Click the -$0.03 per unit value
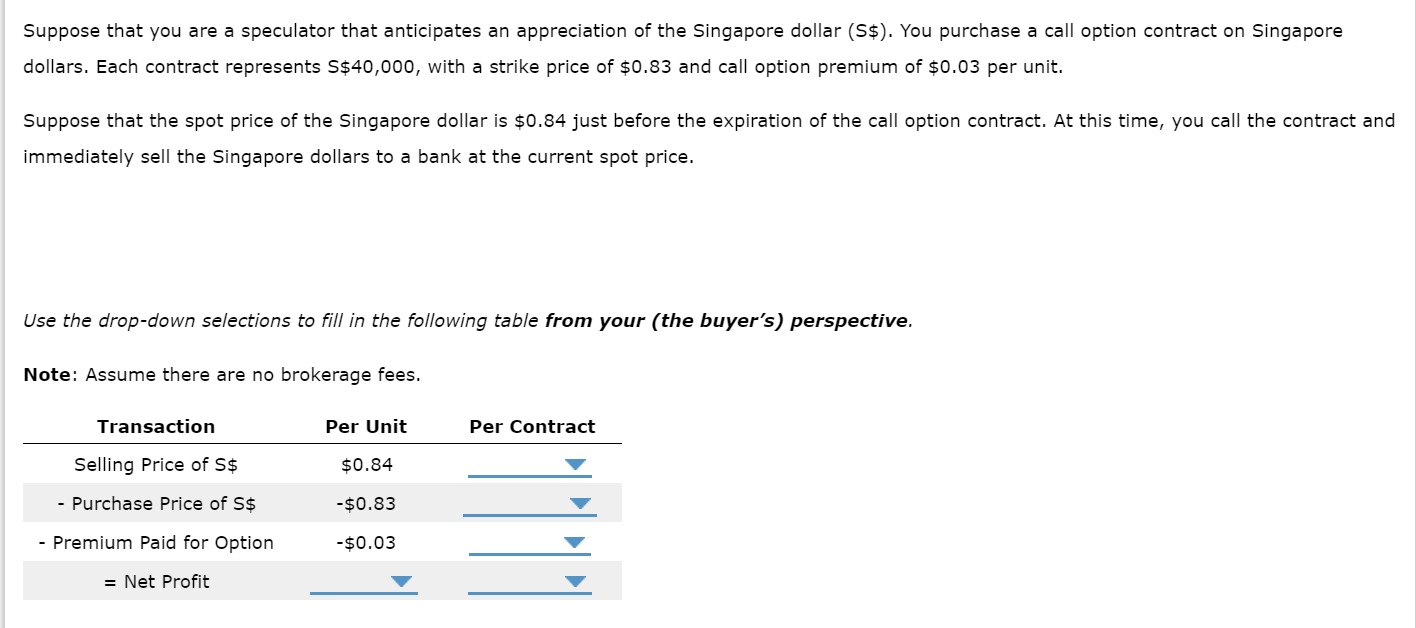This screenshot has width=1416, height=628. pos(366,543)
